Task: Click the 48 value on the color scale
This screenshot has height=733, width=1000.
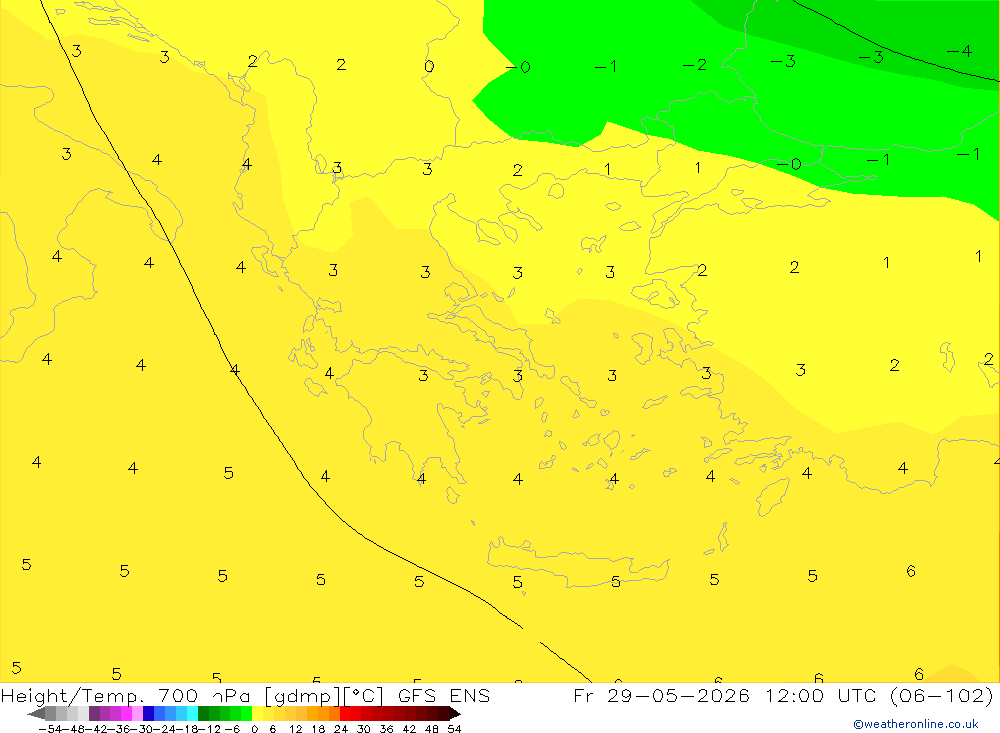Action: point(432,729)
